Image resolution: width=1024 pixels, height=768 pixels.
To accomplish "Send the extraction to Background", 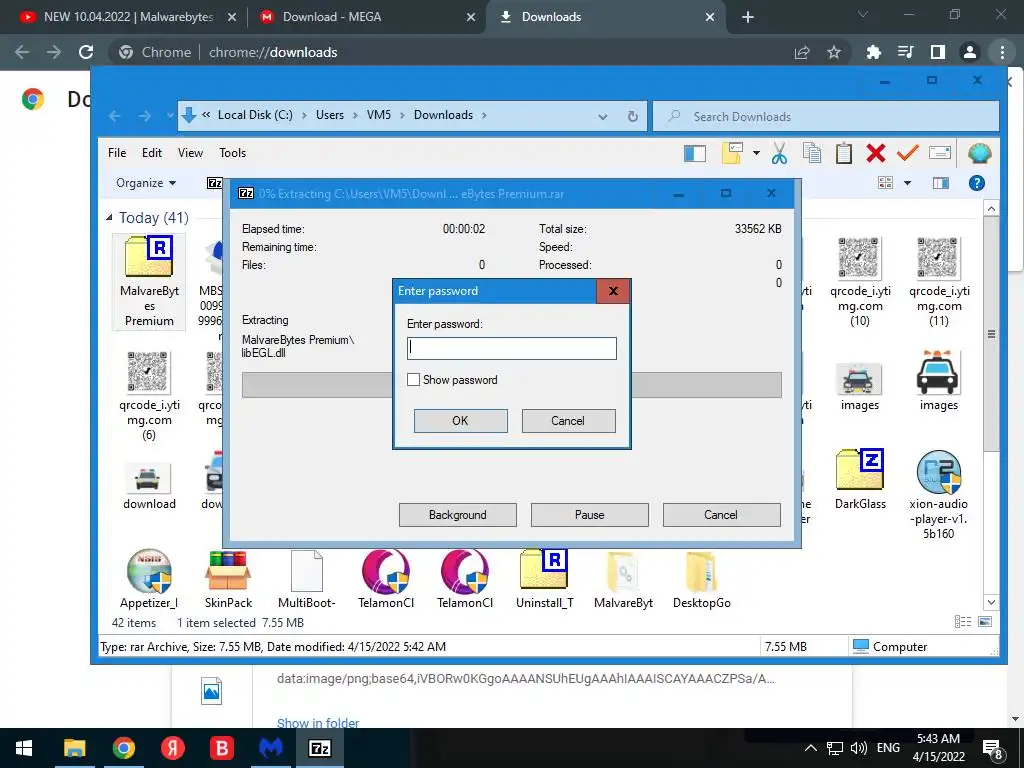I will click(x=457, y=515).
